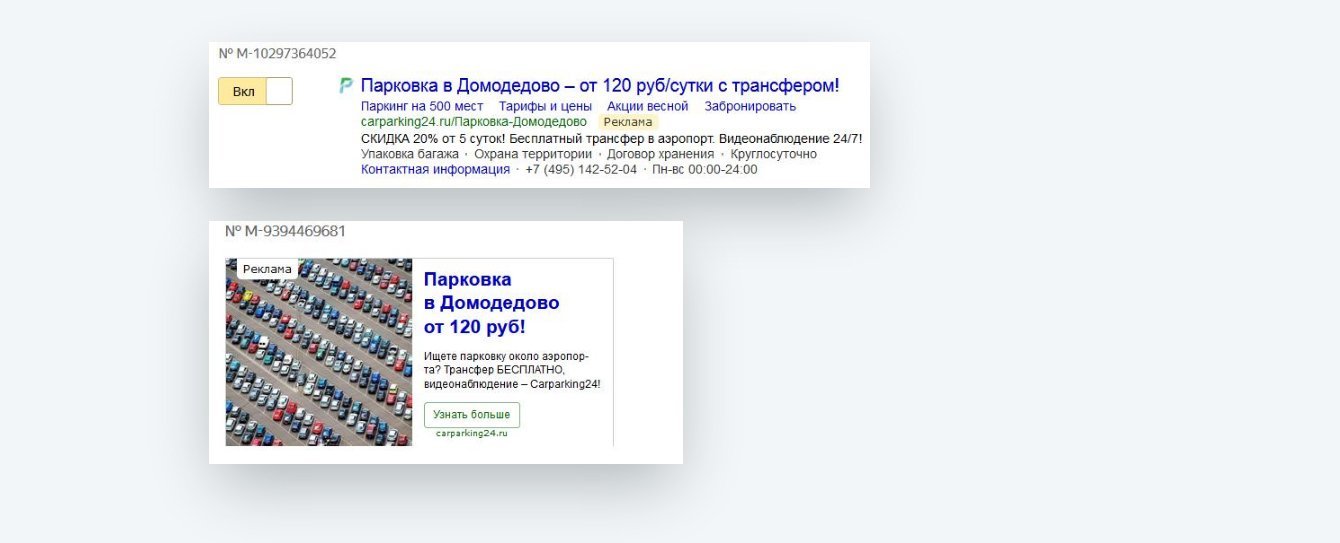Open the Контактная информация link
The width and height of the screenshot is (1340, 543).
(x=435, y=170)
